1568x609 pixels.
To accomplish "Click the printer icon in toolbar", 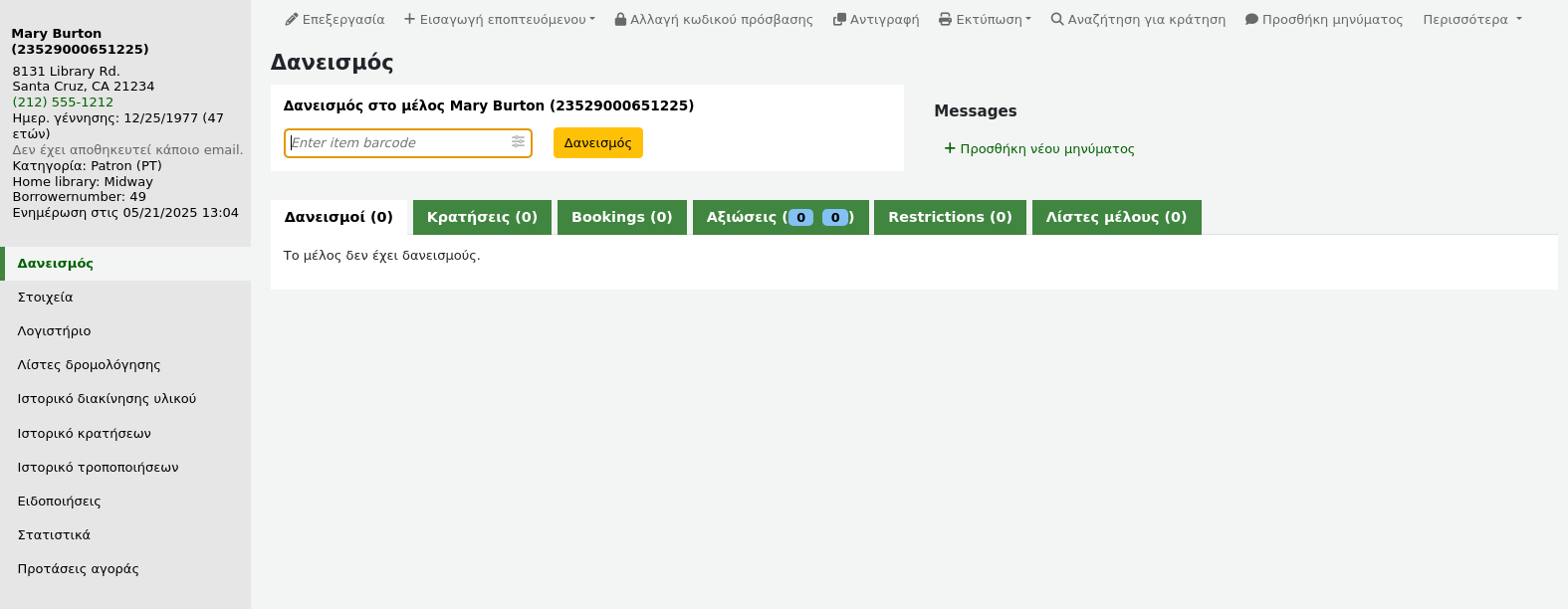I will [x=945, y=20].
